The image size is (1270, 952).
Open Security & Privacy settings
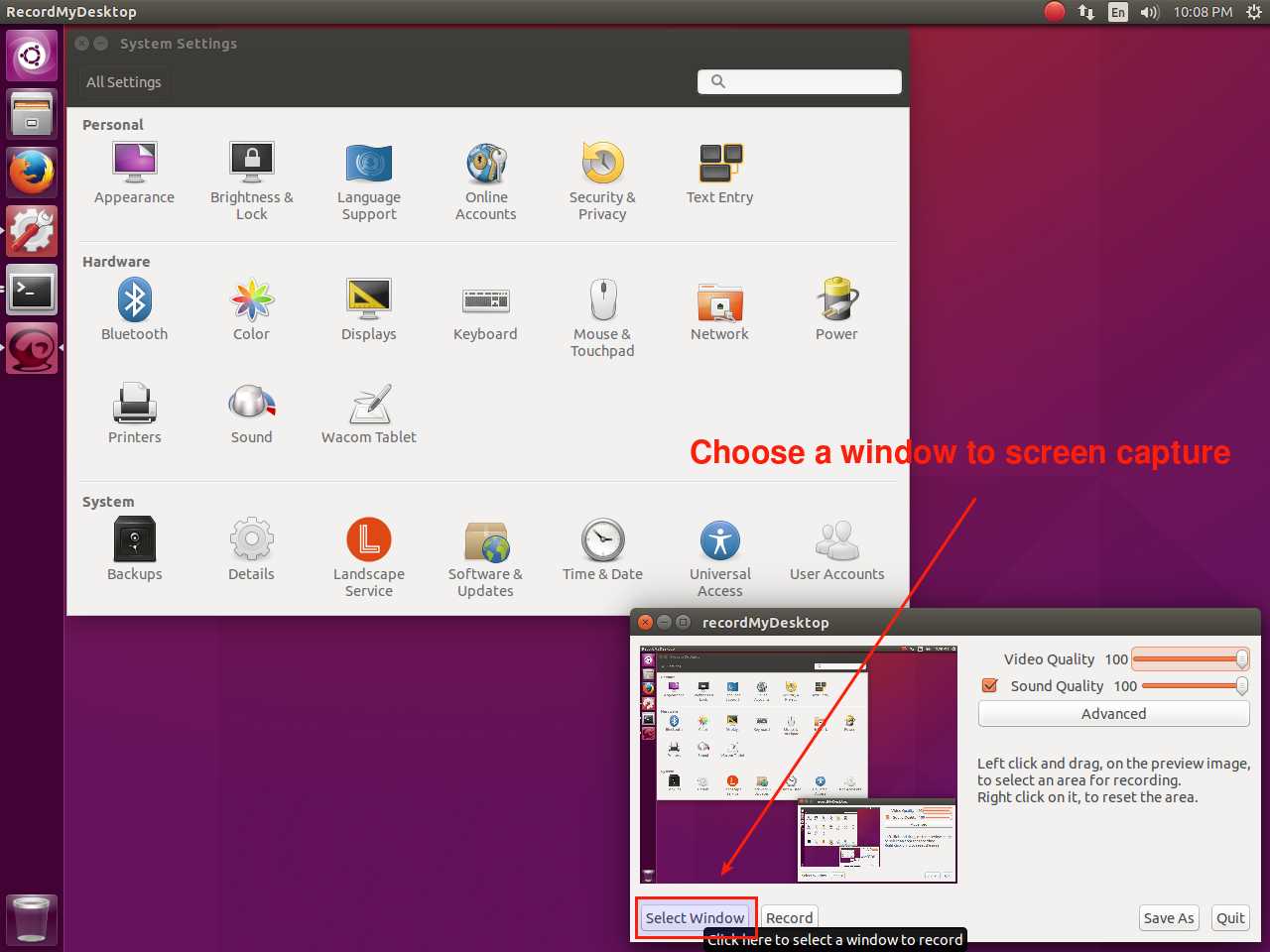point(602,181)
